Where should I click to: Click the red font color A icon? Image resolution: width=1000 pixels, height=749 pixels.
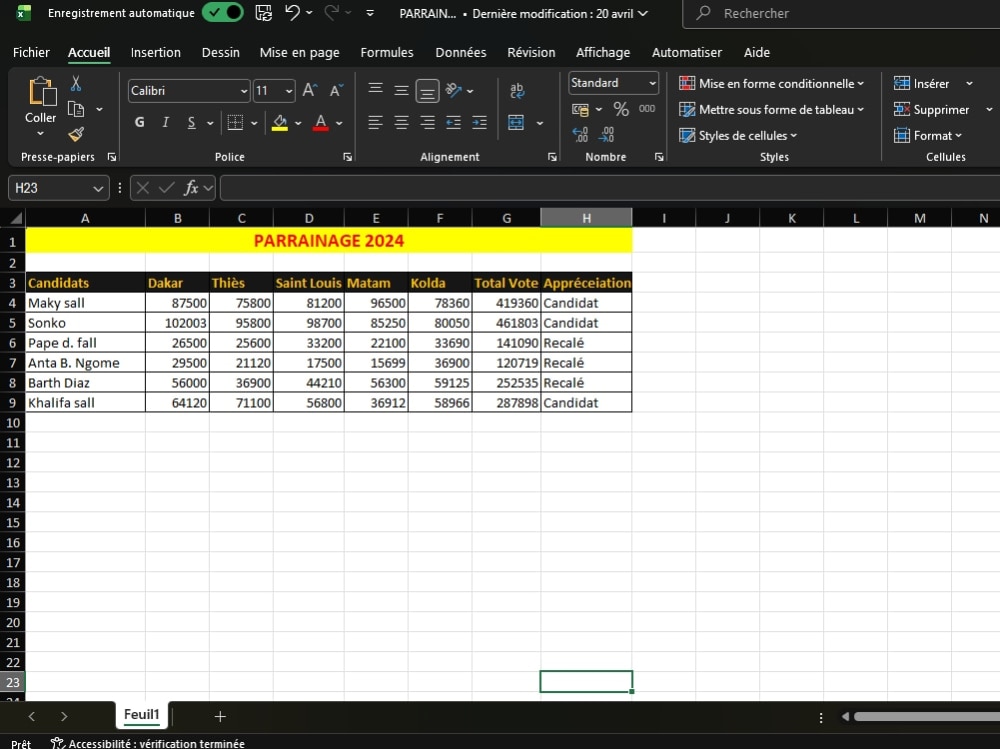pyautogui.click(x=321, y=122)
